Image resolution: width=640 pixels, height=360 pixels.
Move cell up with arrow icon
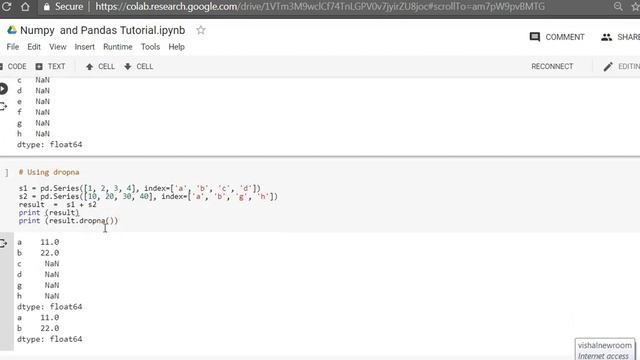point(100,67)
